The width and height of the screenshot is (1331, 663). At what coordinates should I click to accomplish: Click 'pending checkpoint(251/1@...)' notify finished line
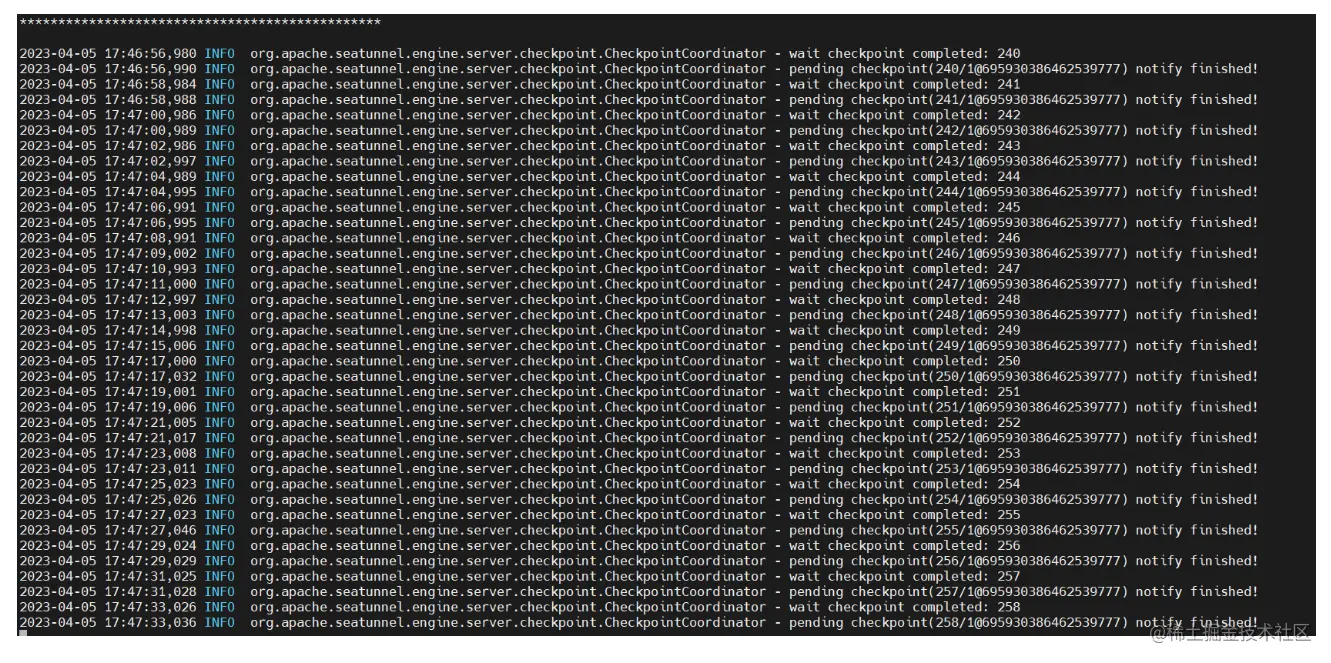pos(1023,408)
